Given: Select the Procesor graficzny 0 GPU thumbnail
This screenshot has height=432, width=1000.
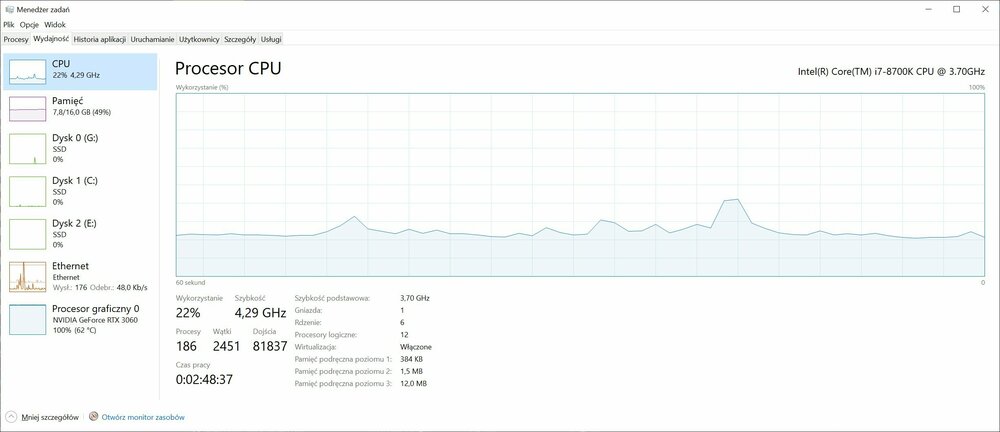Looking at the screenshot, I should pos(27,319).
